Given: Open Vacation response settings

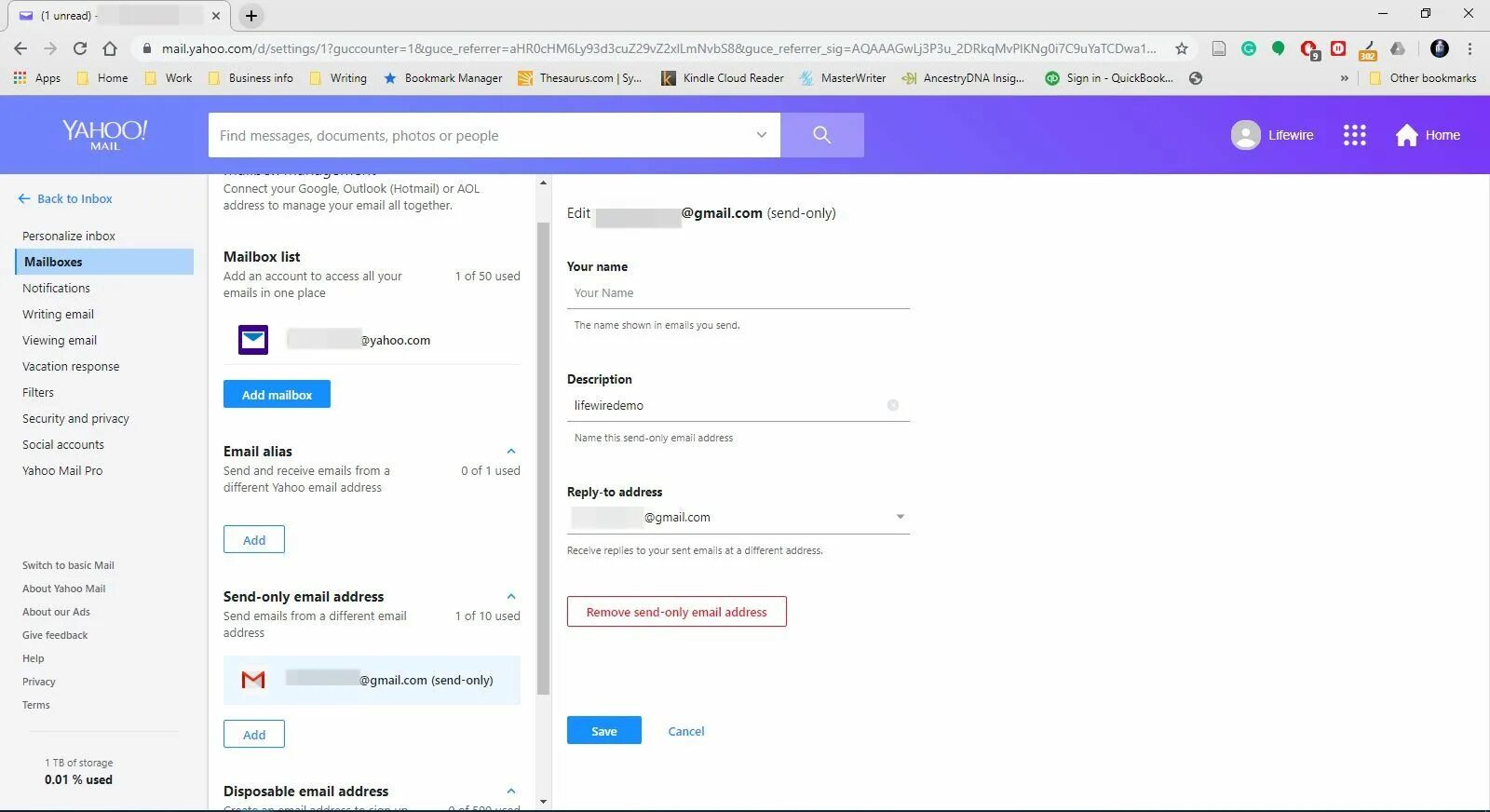Looking at the screenshot, I should [71, 366].
